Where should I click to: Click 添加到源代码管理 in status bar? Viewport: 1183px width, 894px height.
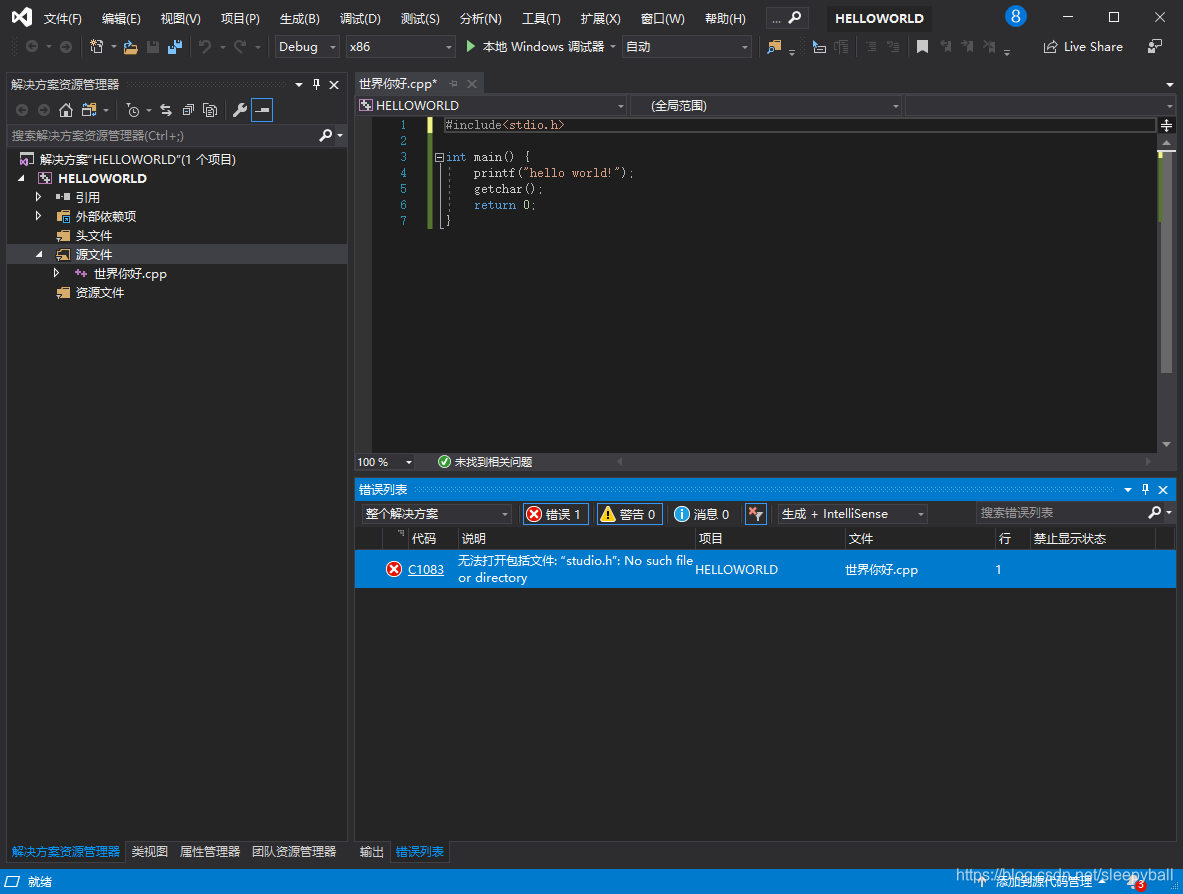point(1043,881)
